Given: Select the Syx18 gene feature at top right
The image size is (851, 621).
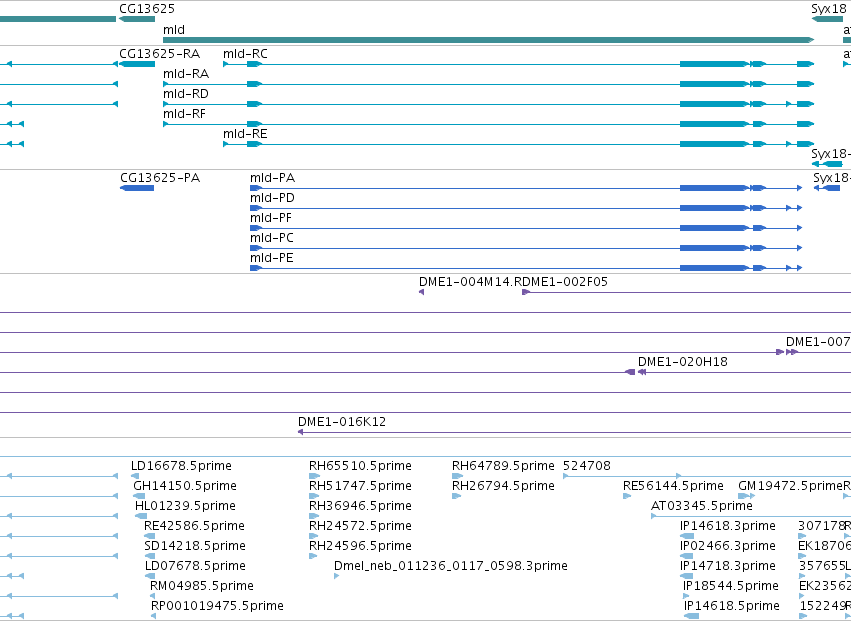Looking at the screenshot, I should point(828,19).
